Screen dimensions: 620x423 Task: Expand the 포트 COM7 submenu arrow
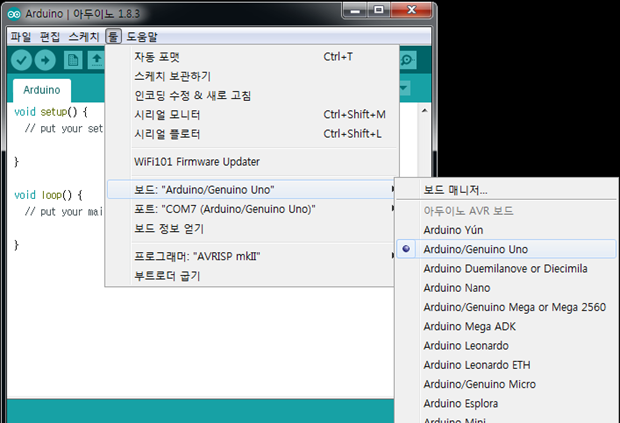pyautogui.click(x=393, y=208)
